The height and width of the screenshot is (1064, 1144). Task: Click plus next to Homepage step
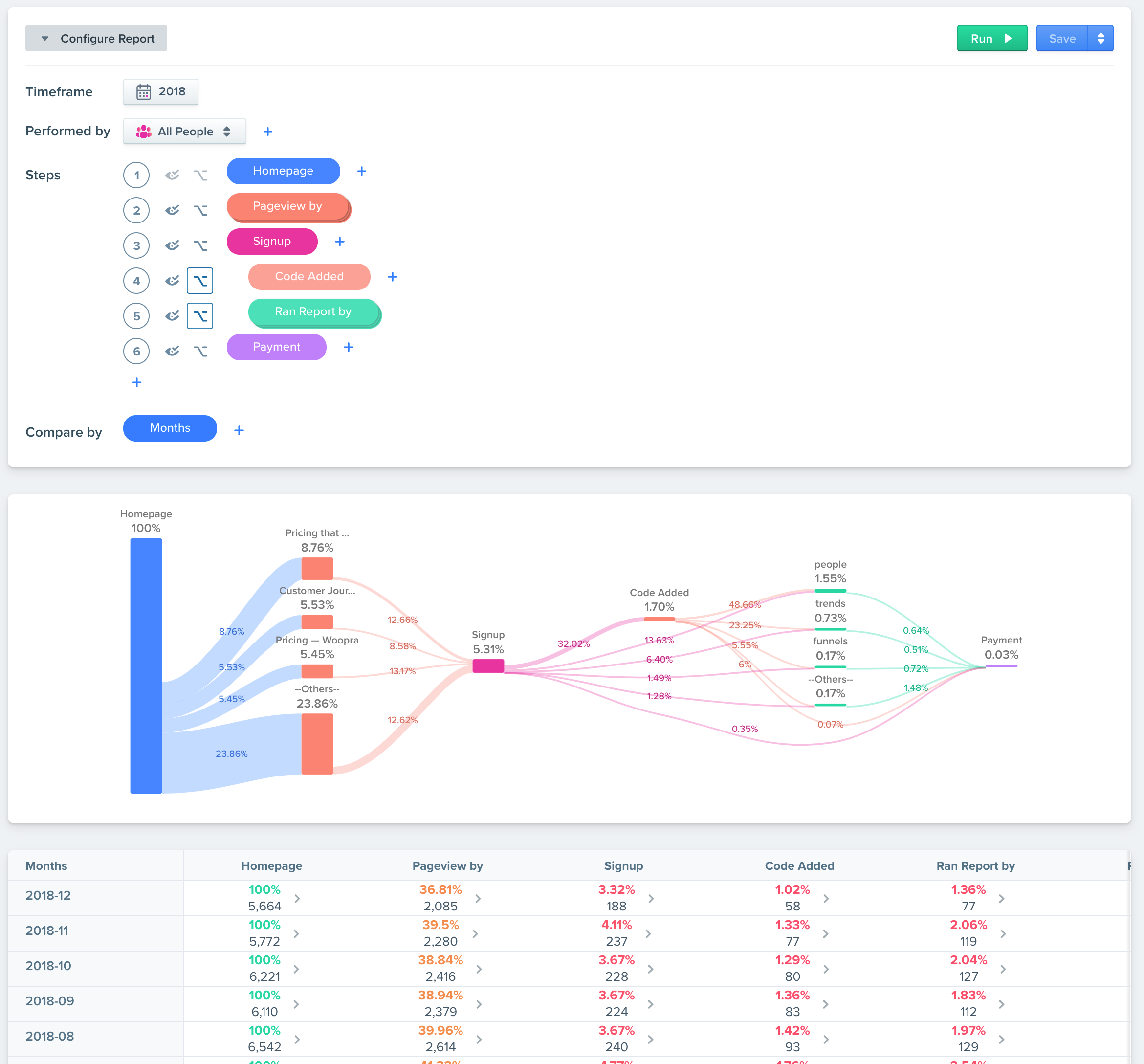(x=361, y=172)
